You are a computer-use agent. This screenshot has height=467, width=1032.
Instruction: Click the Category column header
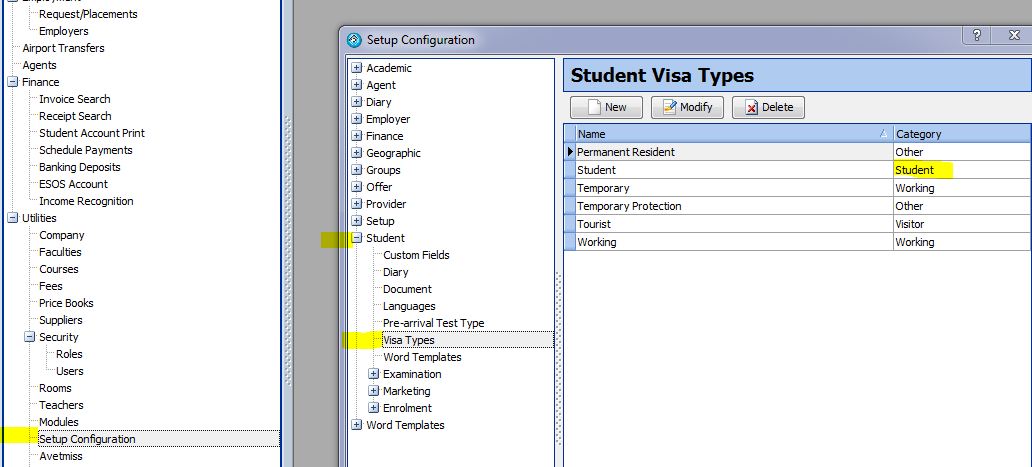pos(960,133)
